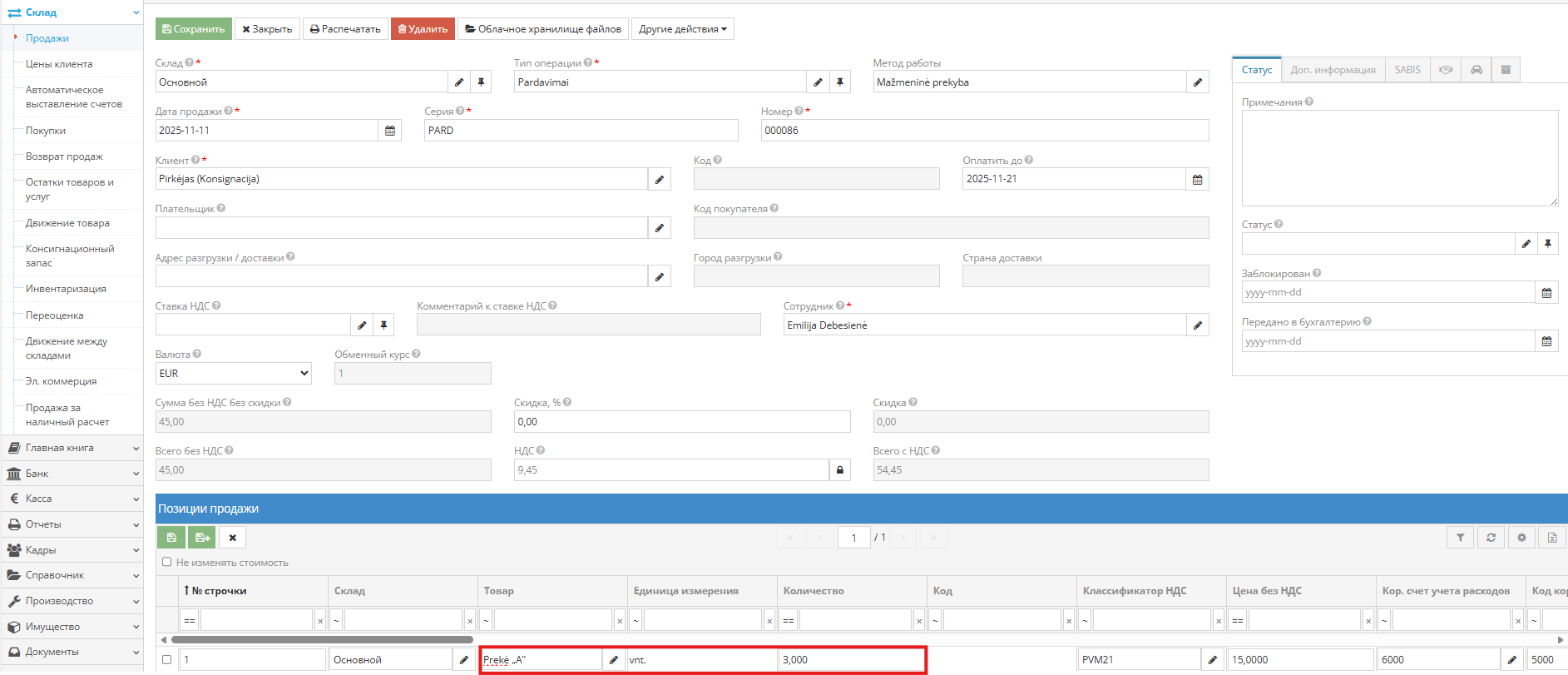Click the lock icon beside НДС amount
Viewport: 1568px width, 675px height.
point(839,470)
